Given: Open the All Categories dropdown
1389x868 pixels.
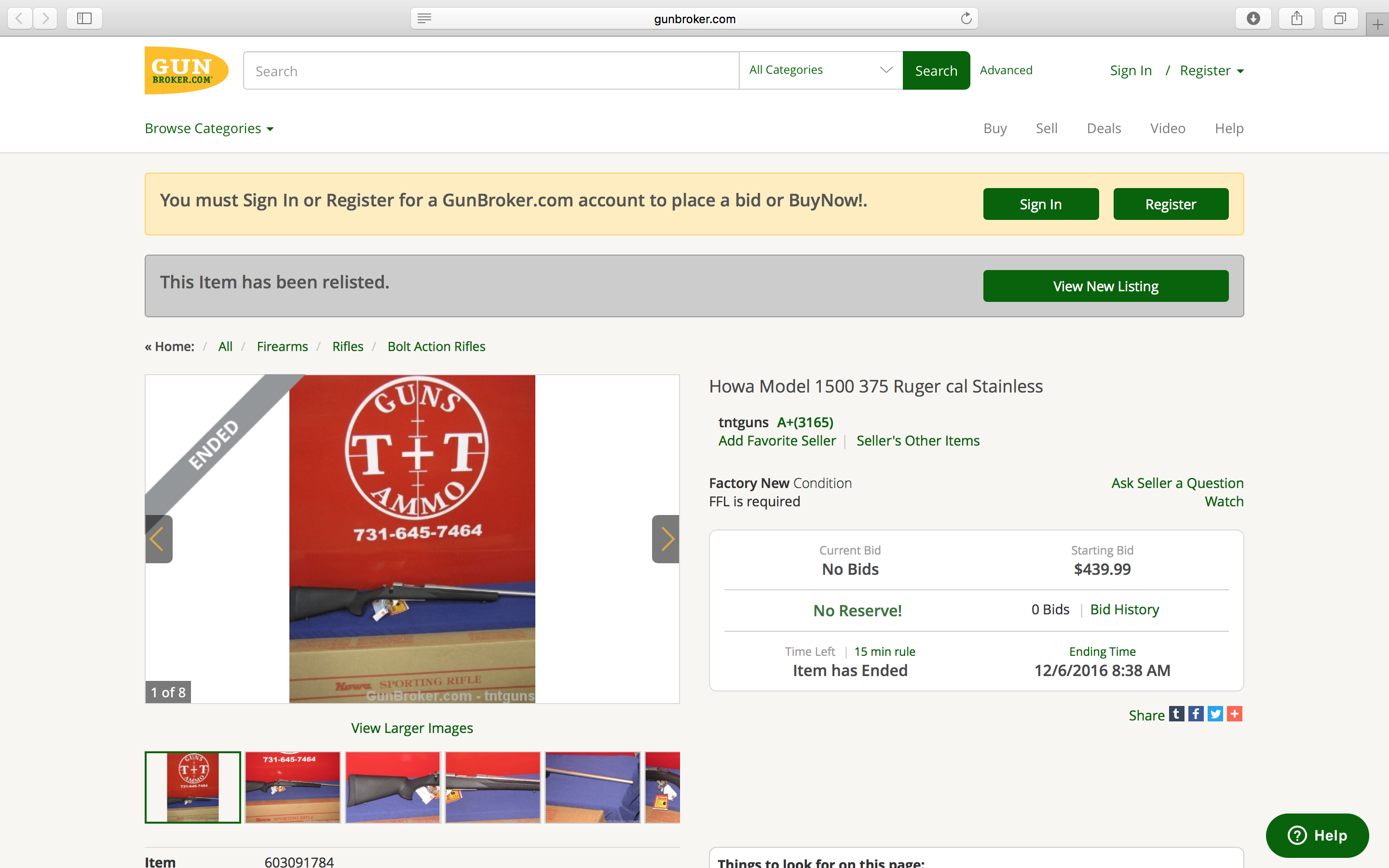Looking at the screenshot, I should (x=821, y=70).
